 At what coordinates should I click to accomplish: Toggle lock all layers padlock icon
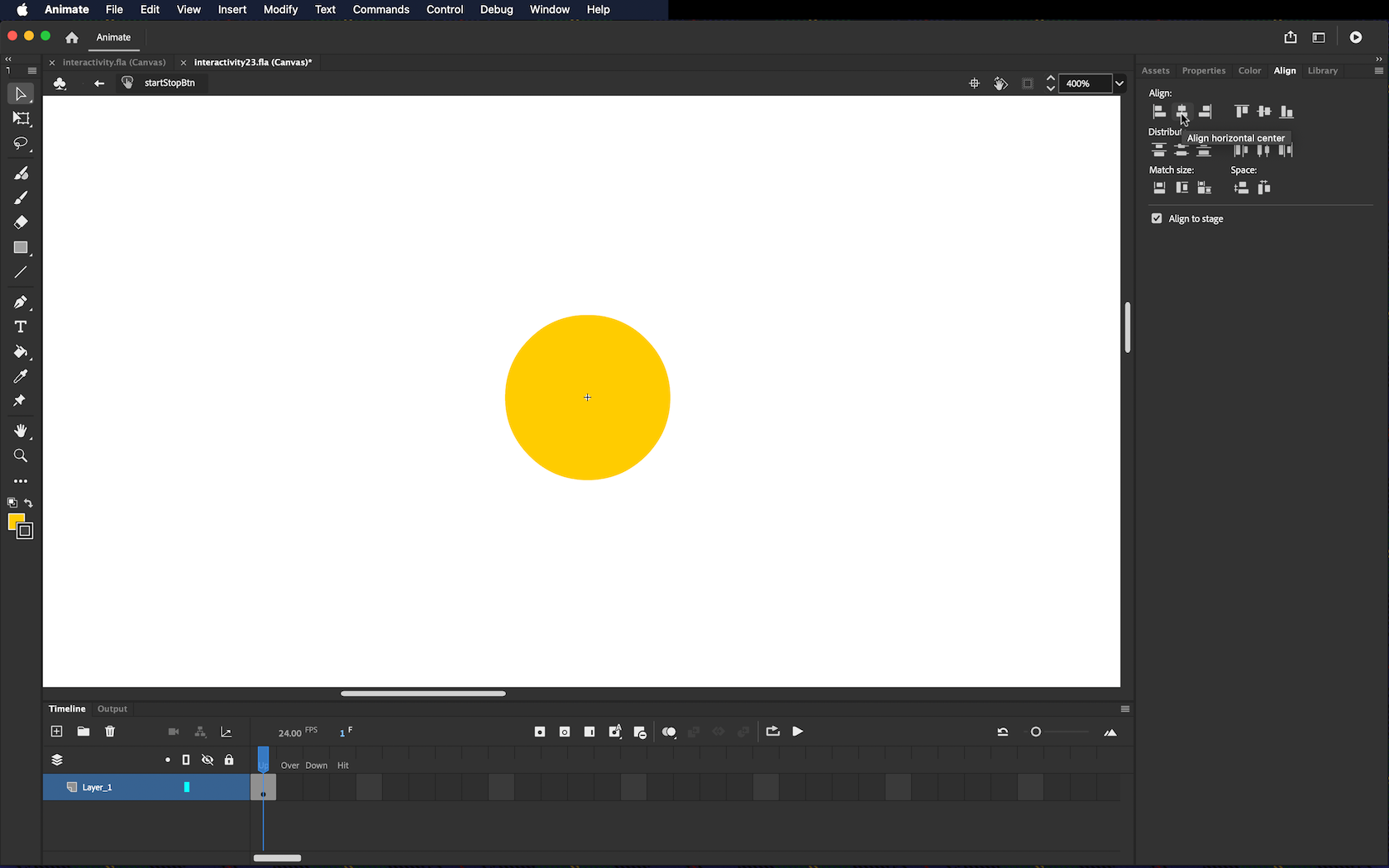click(229, 760)
